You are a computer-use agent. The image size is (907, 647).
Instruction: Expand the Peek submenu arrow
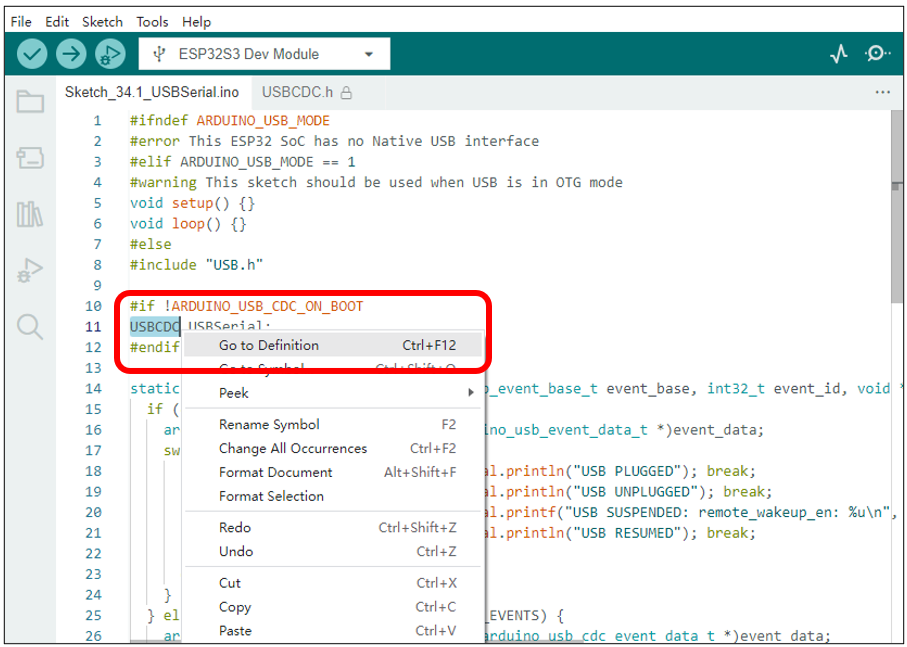471,393
